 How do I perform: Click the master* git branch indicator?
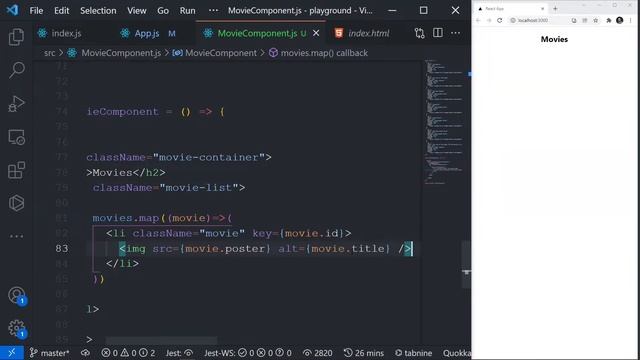tap(49, 353)
